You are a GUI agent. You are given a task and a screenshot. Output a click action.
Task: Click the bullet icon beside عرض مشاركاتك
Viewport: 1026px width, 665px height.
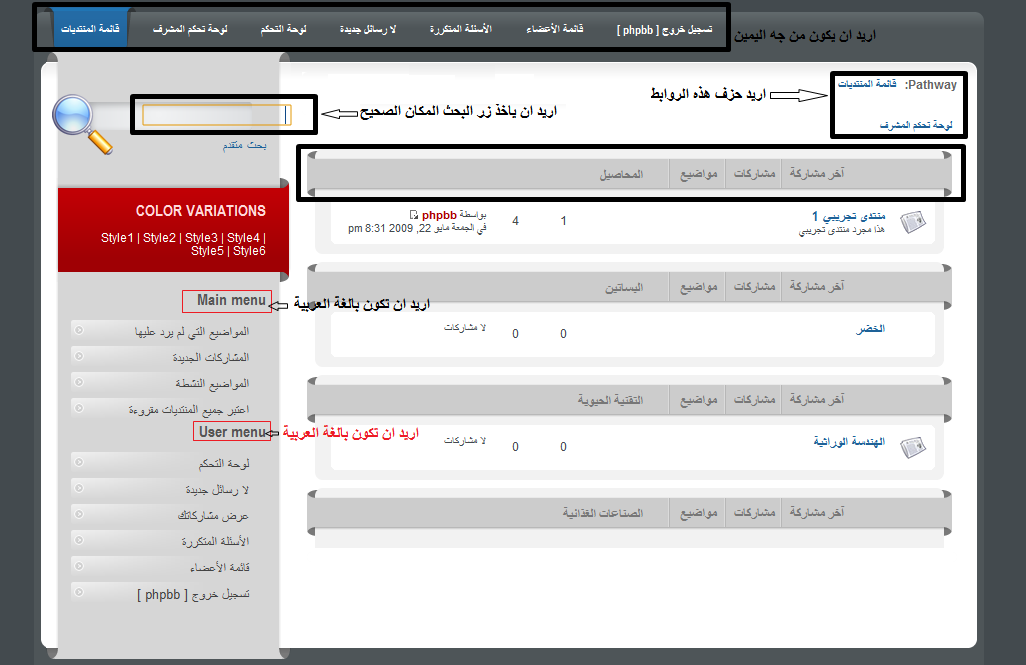[x=78, y=515]
